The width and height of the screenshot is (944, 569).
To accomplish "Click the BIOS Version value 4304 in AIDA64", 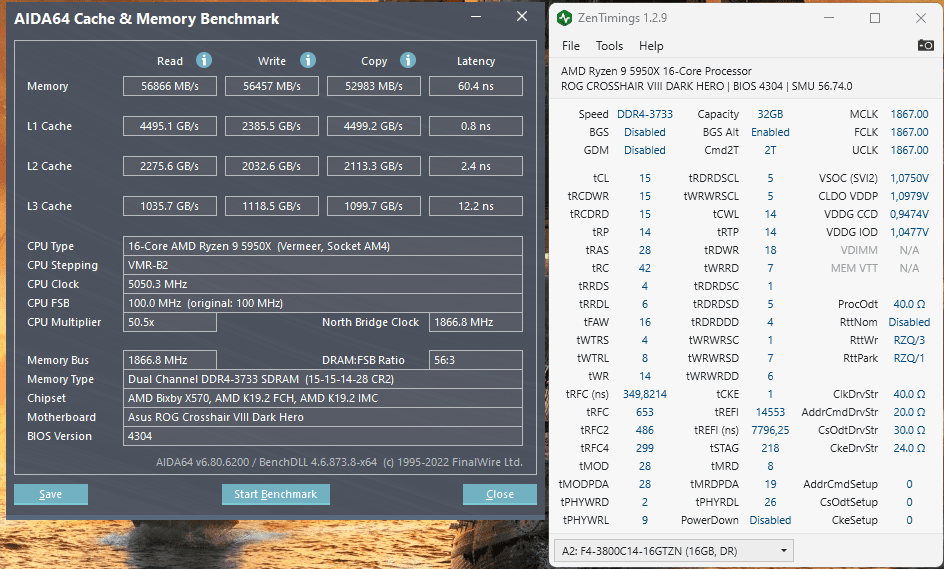I will (323, 436).
